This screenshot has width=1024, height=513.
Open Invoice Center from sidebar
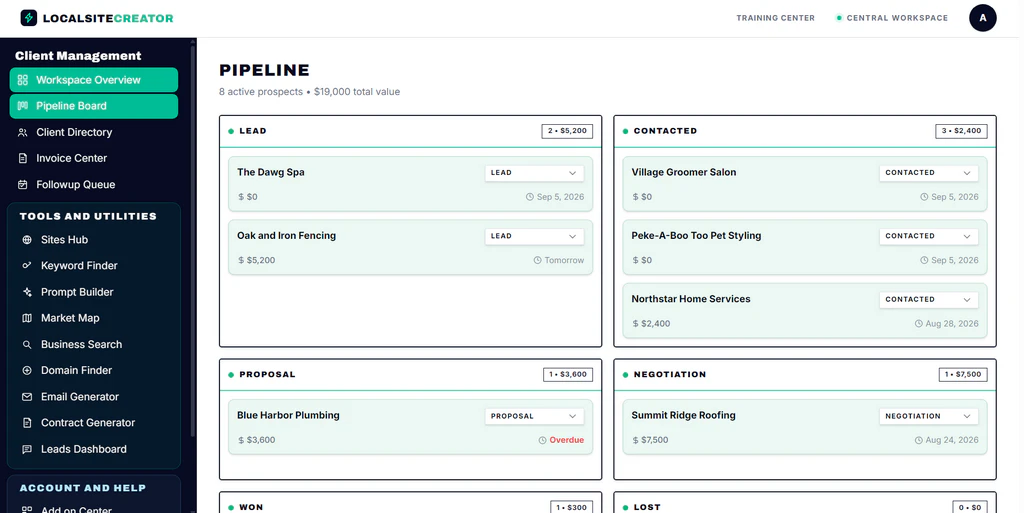93,159
